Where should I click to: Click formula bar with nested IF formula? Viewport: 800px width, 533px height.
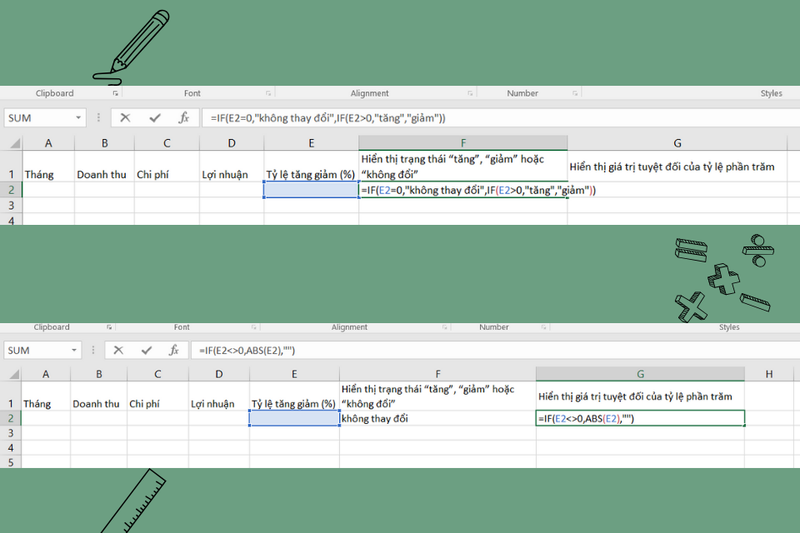point(501,118)
